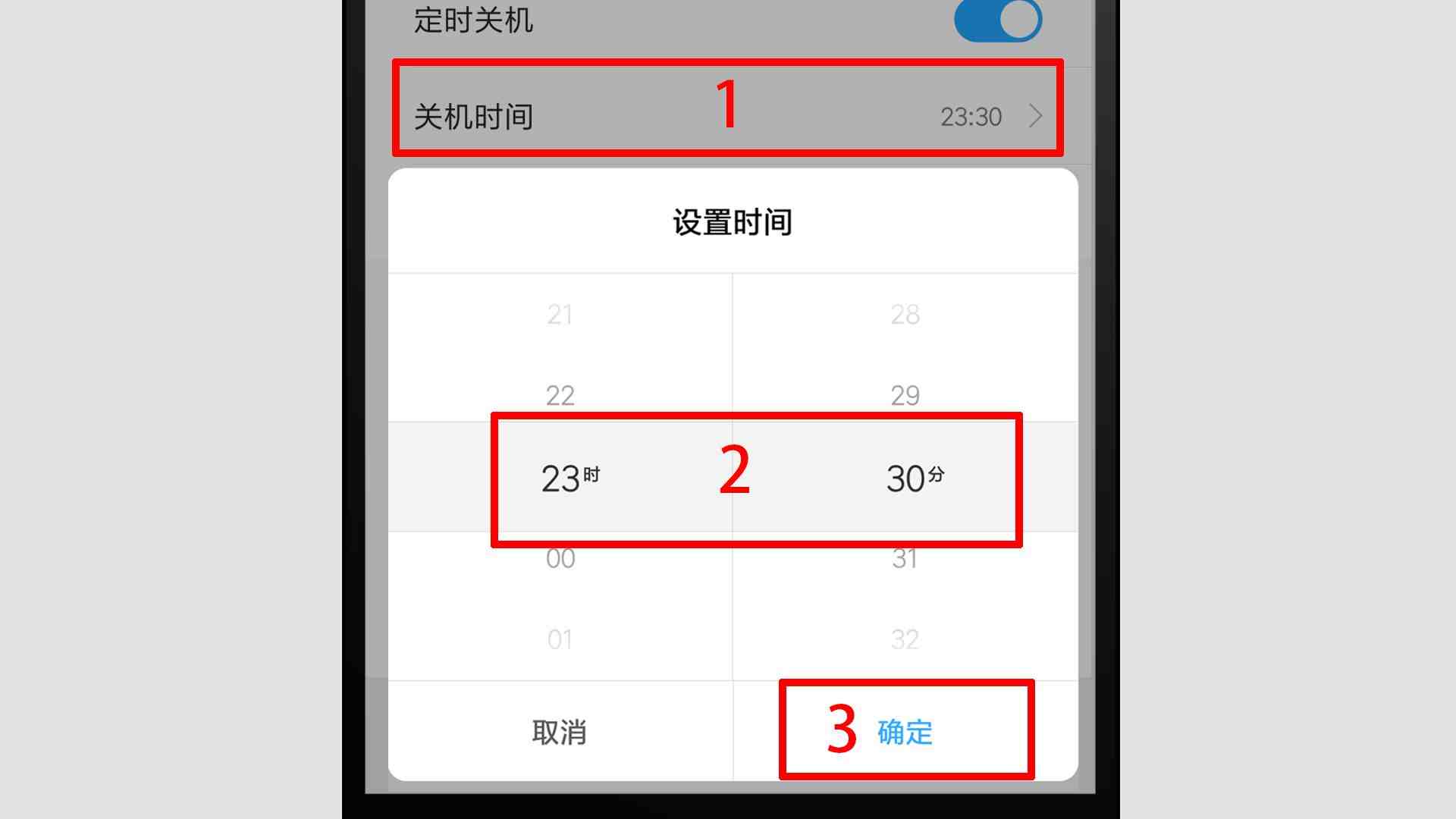Viewport: 1456px width, 819px height.
Task: Cancel time selection with 取消 button
Action: coord(560,730)
